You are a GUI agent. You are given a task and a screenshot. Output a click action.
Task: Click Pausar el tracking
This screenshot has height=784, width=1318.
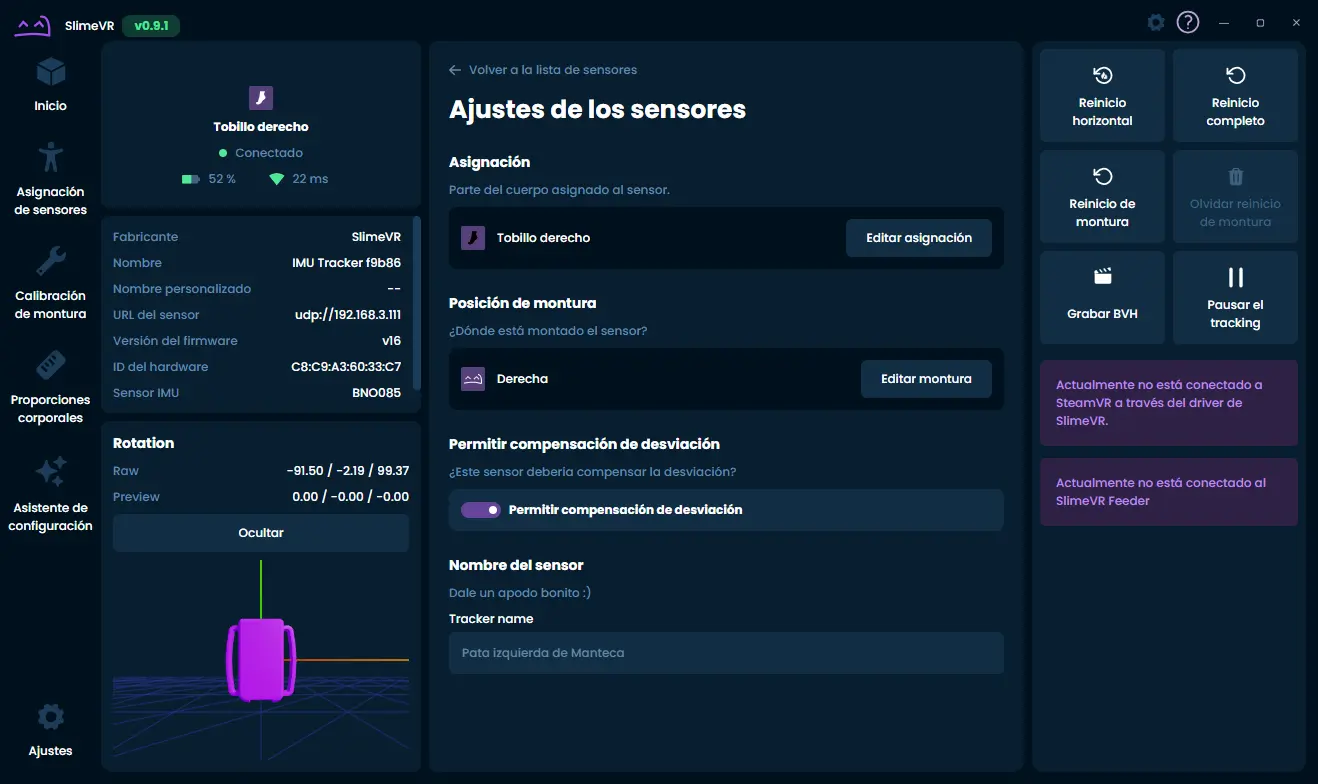pyautogui.click(x=1235, y=297)
